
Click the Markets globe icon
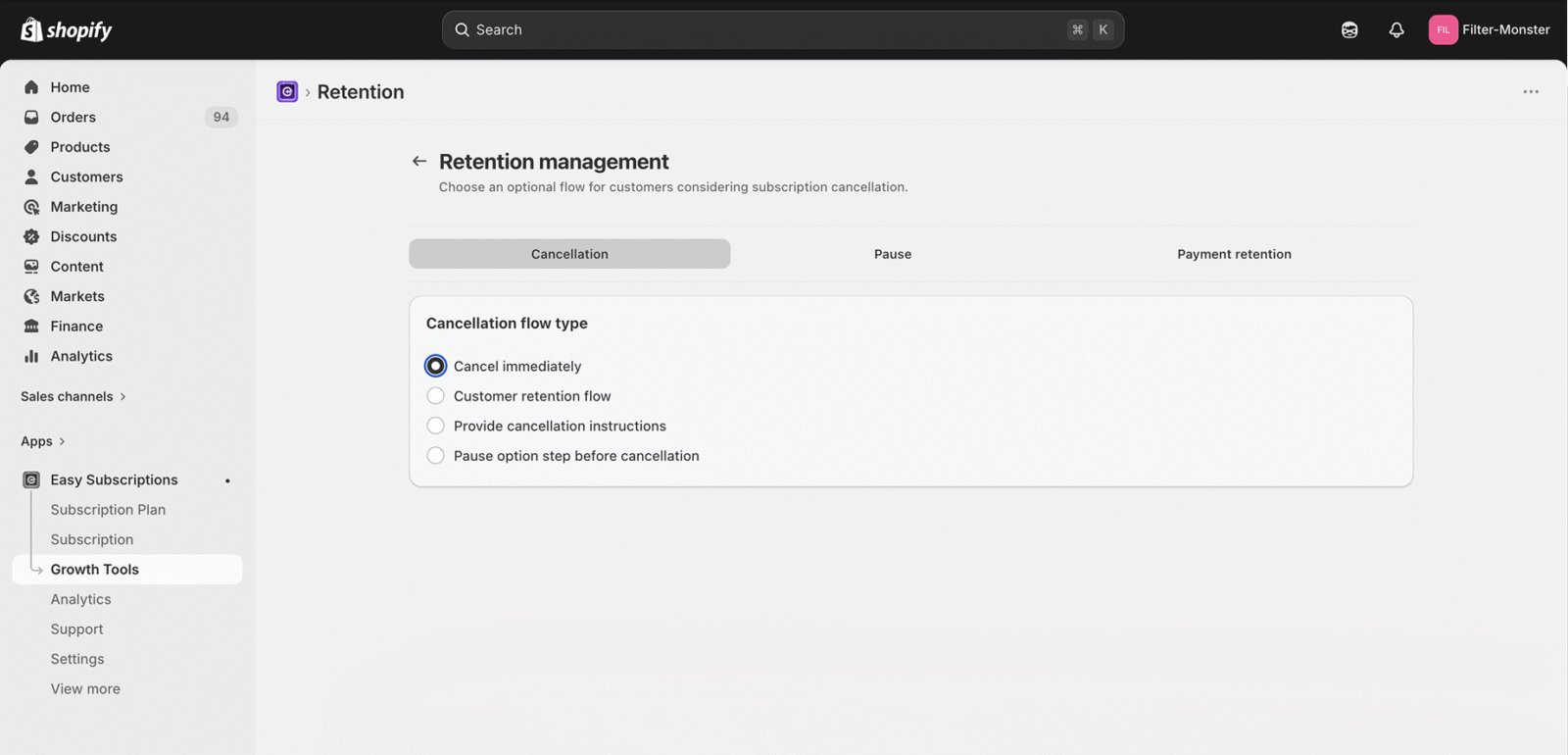click(x=31, y=296)
